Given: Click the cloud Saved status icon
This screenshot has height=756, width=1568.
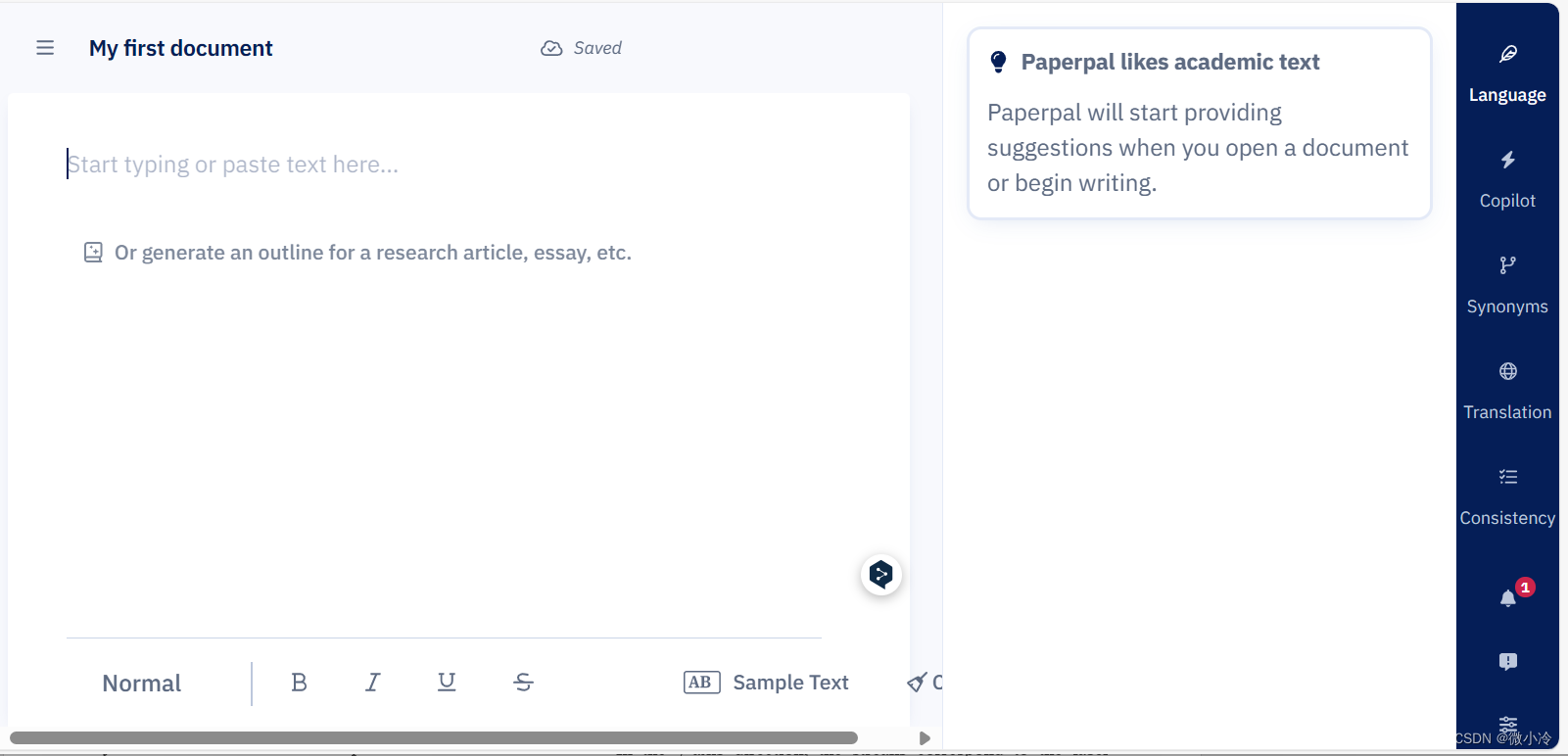Looking at the screenshot, I should (x=551, y=48).
